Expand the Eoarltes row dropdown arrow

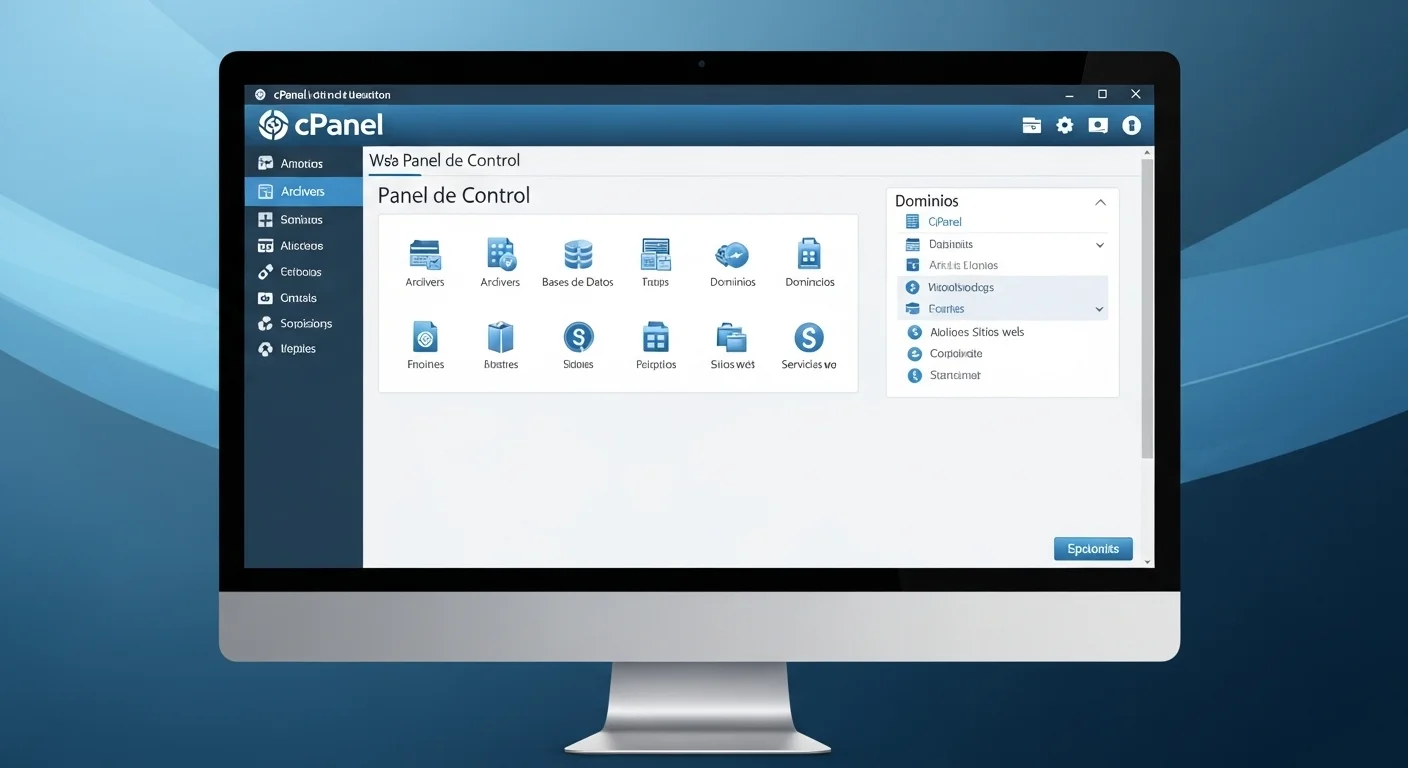(x=1100, y=310)
